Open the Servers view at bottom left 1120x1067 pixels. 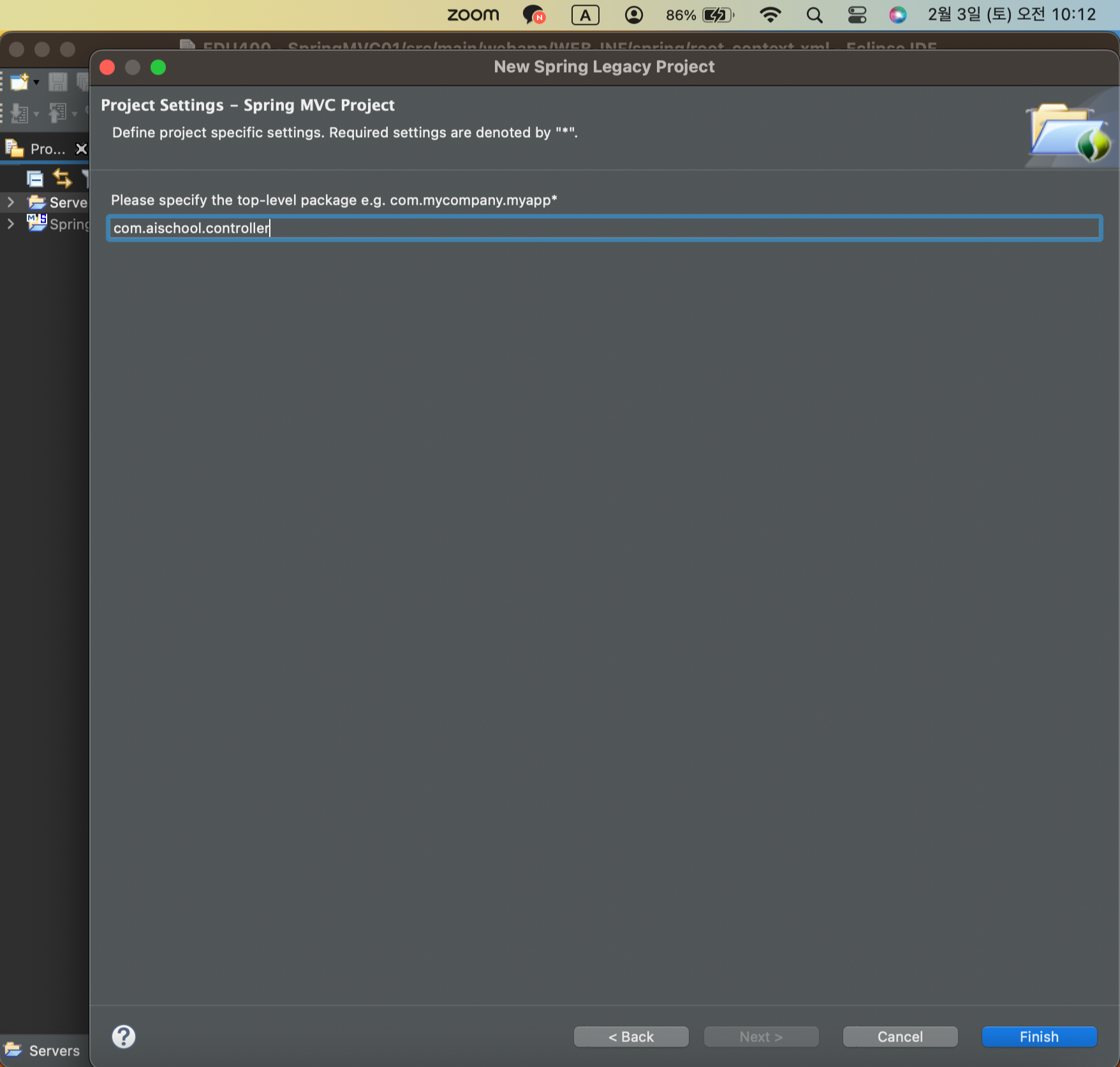[x=43, y=1050]
